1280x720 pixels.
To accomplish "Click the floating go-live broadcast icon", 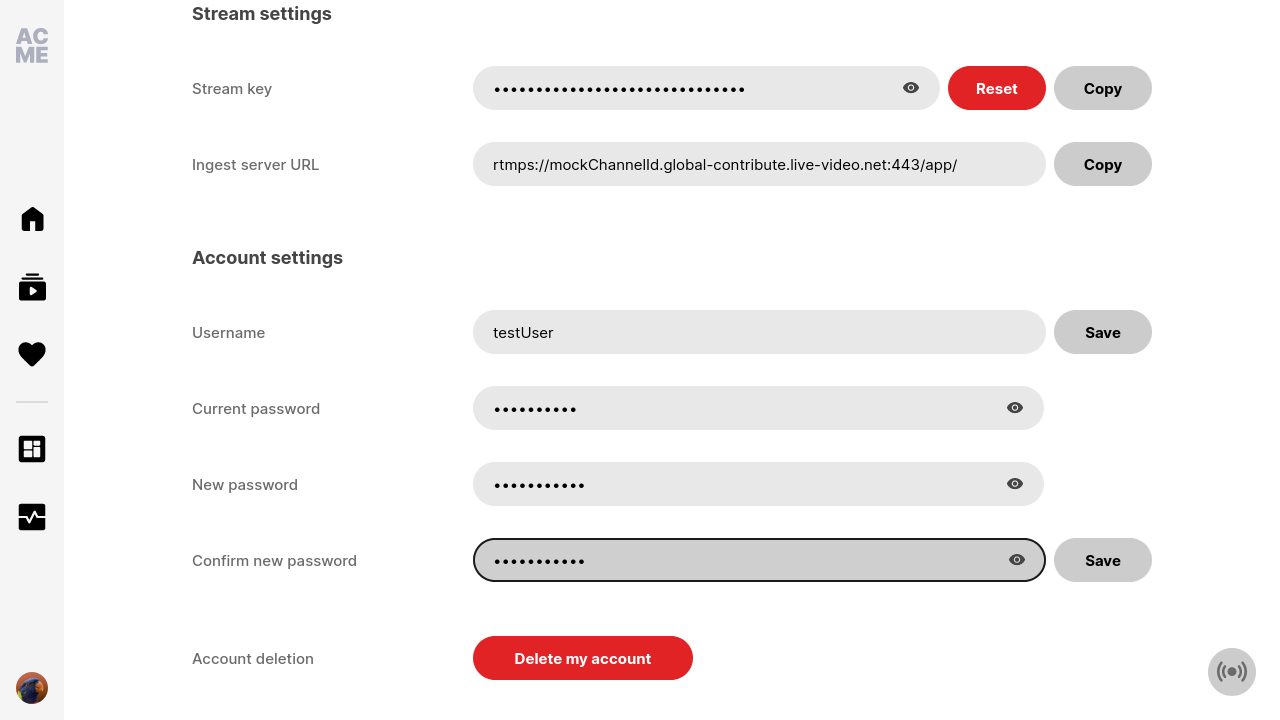I will [x=1232, y=672].
